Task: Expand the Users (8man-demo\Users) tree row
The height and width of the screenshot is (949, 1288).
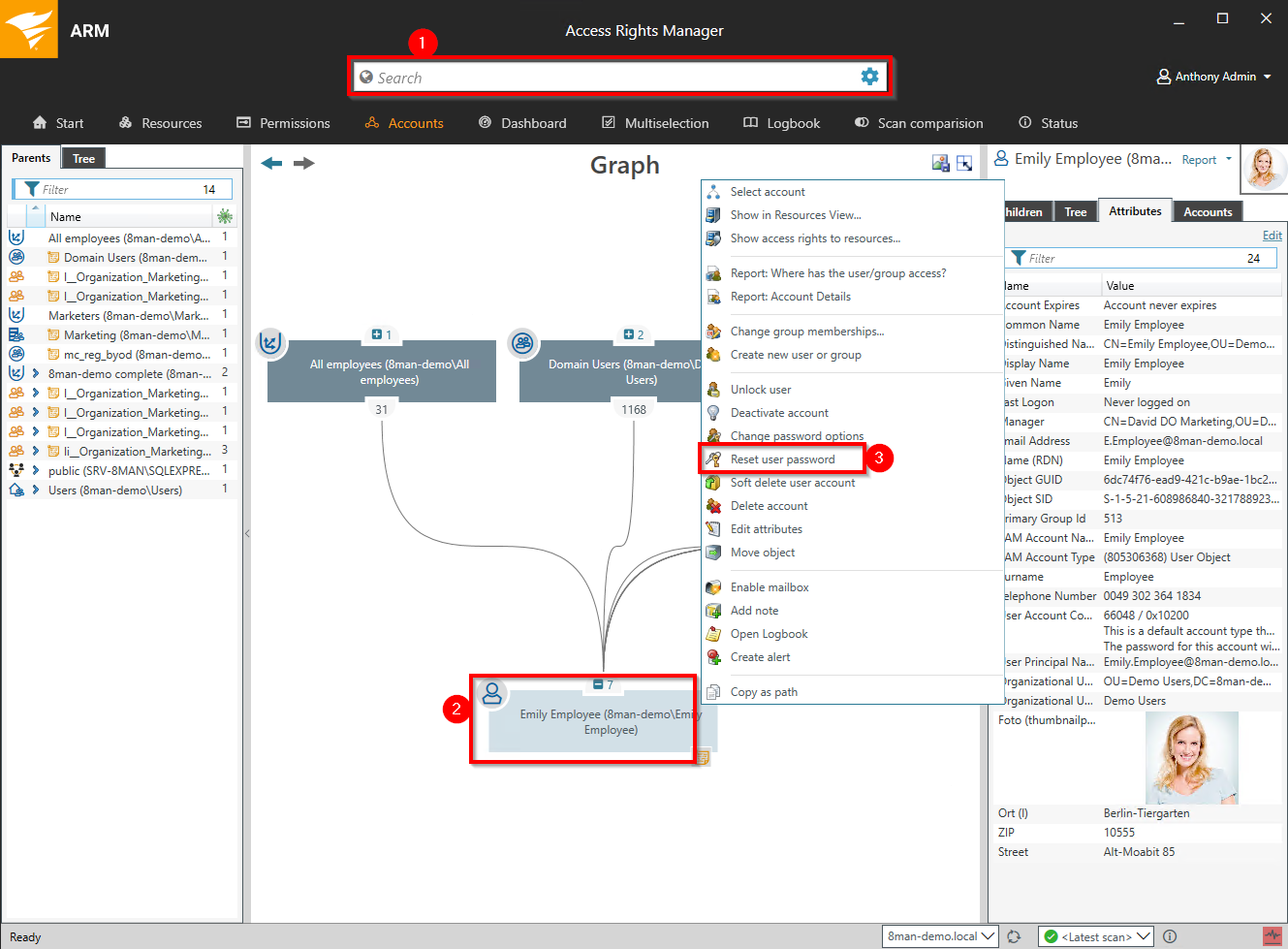Action: [36, 490]
